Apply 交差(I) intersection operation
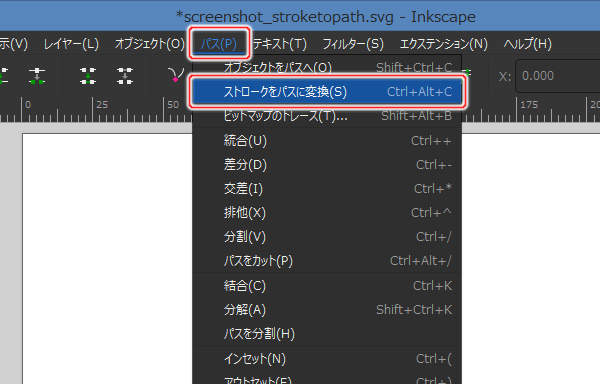The image size is (600, 384). (x=327, y=189)
